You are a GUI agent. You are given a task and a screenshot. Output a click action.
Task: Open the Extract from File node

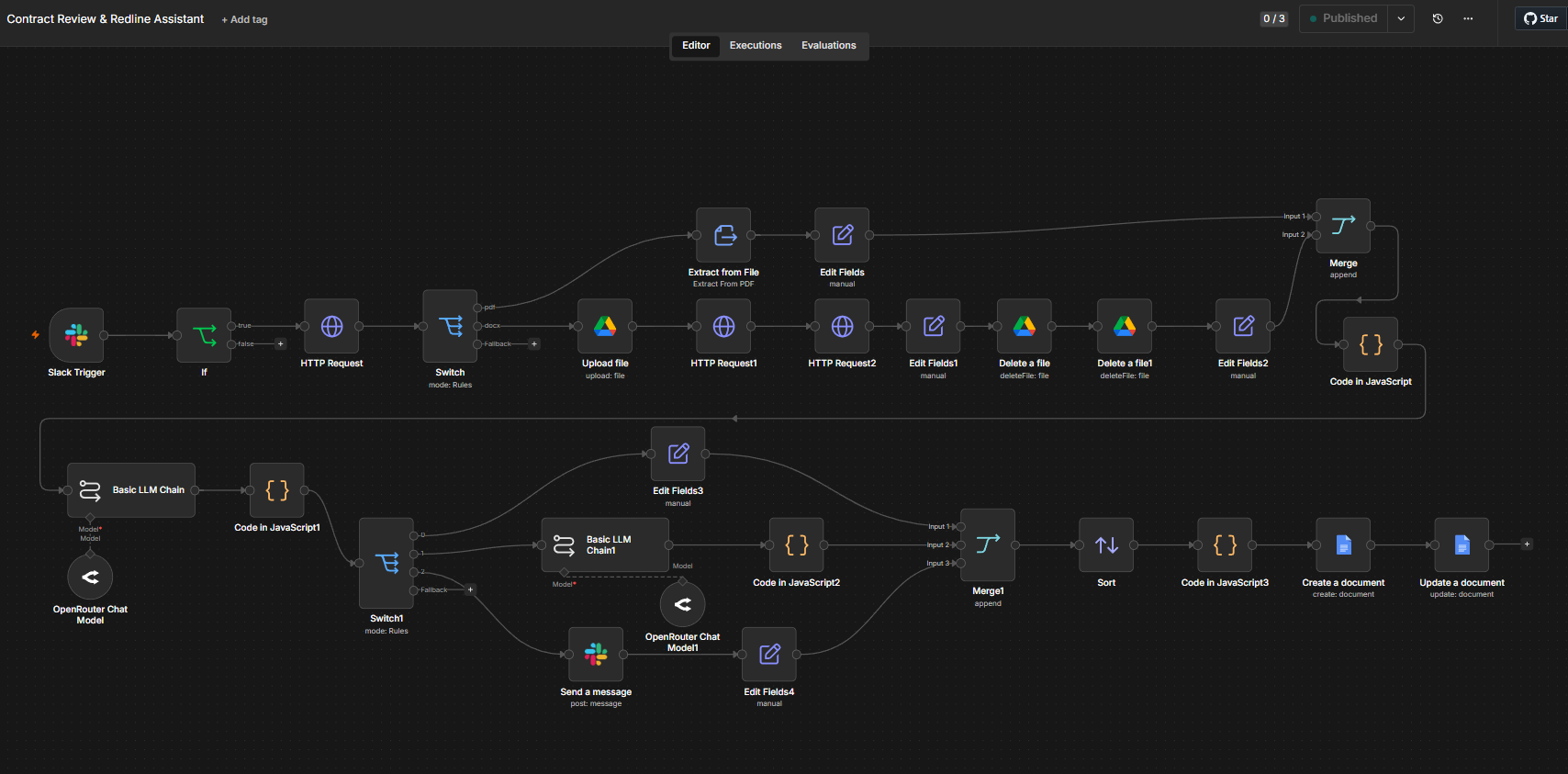[723, 235]
